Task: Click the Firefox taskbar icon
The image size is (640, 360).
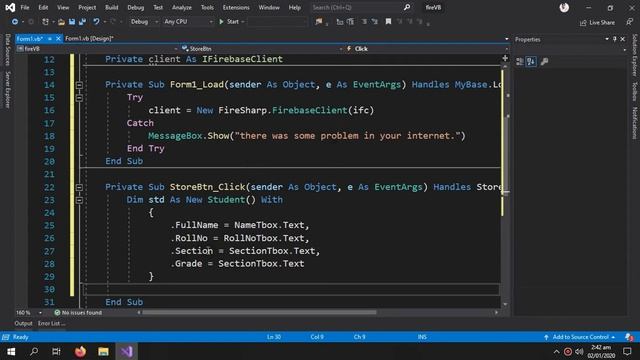Action: point(80,351)
